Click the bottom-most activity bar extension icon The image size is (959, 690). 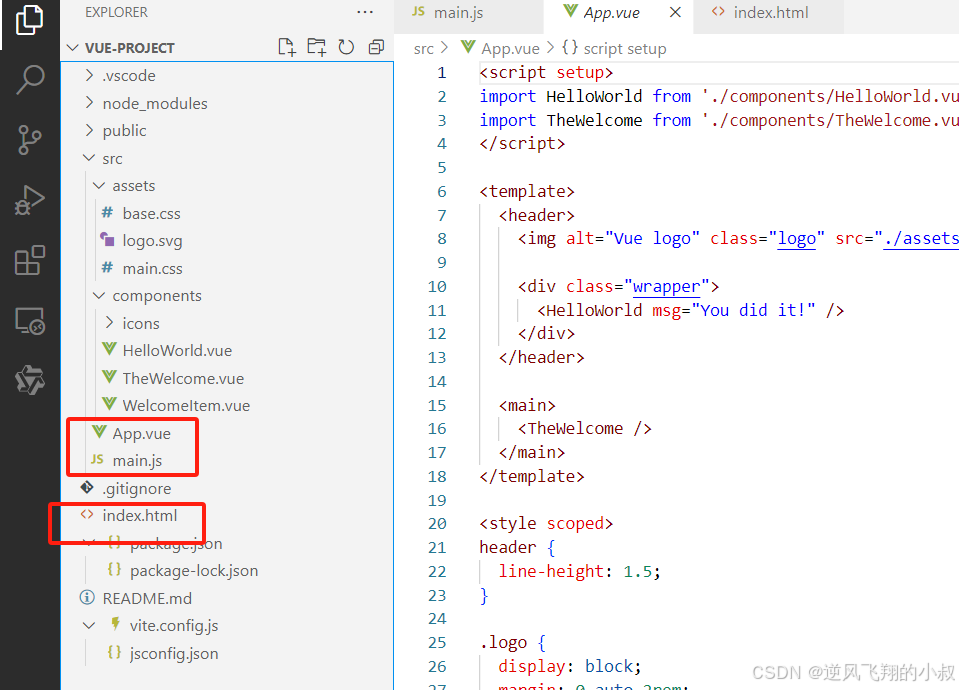click(29, 380)
